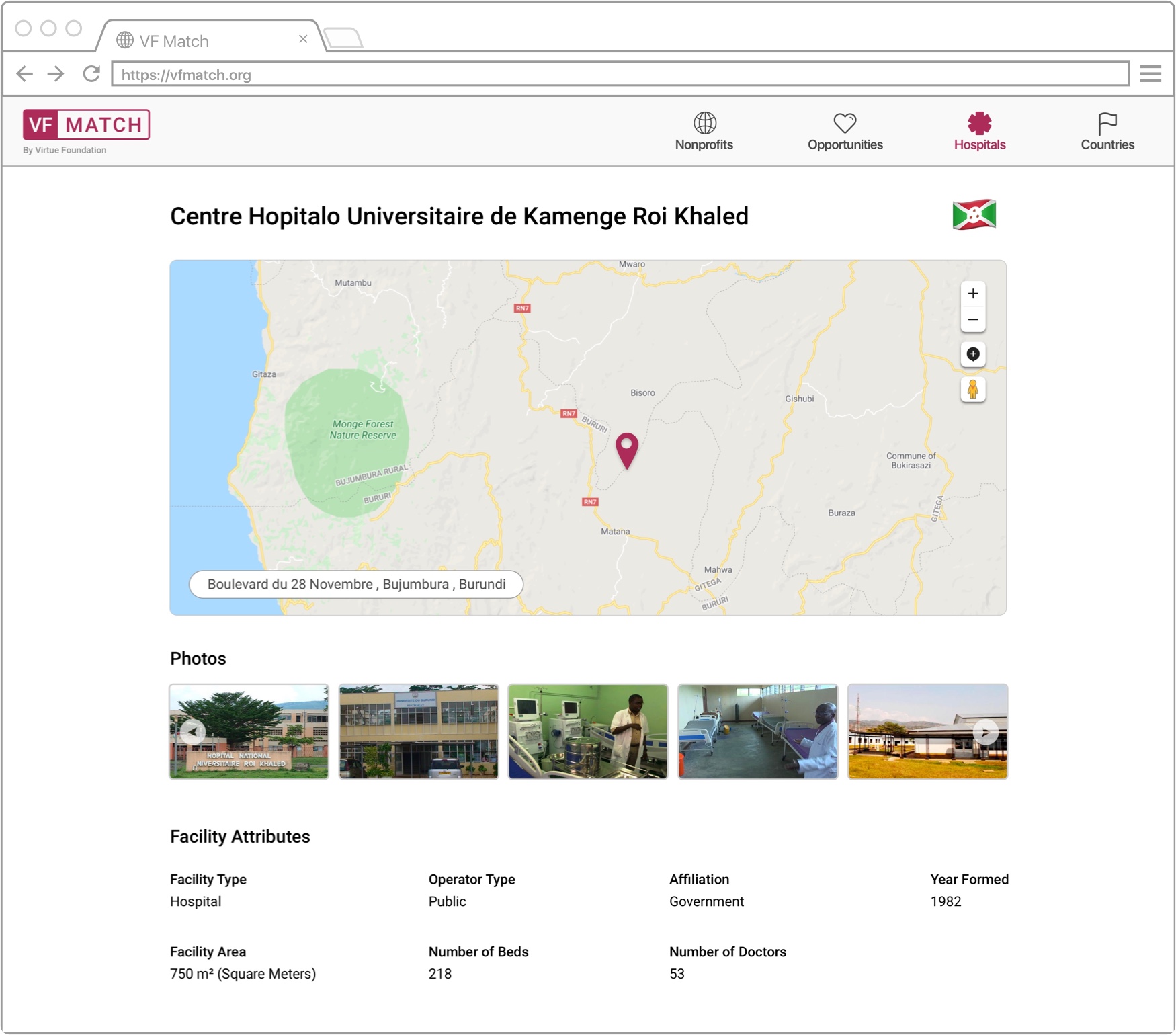Open the hospital ward beds photo
The width and height of the screenshot is (1176, 1035).
757,731
